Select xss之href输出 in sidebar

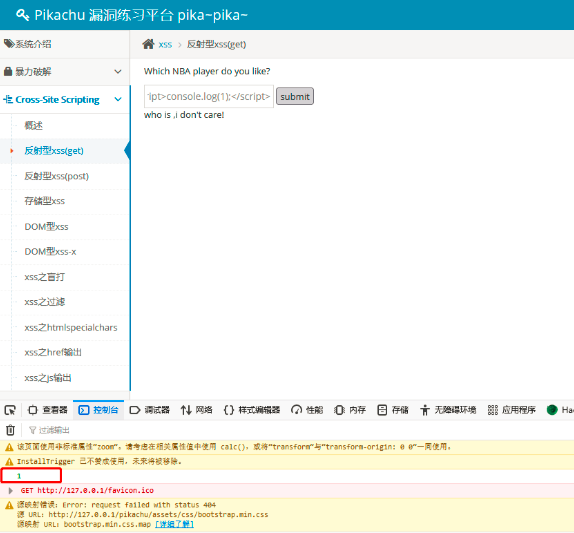tap(53, 353)
